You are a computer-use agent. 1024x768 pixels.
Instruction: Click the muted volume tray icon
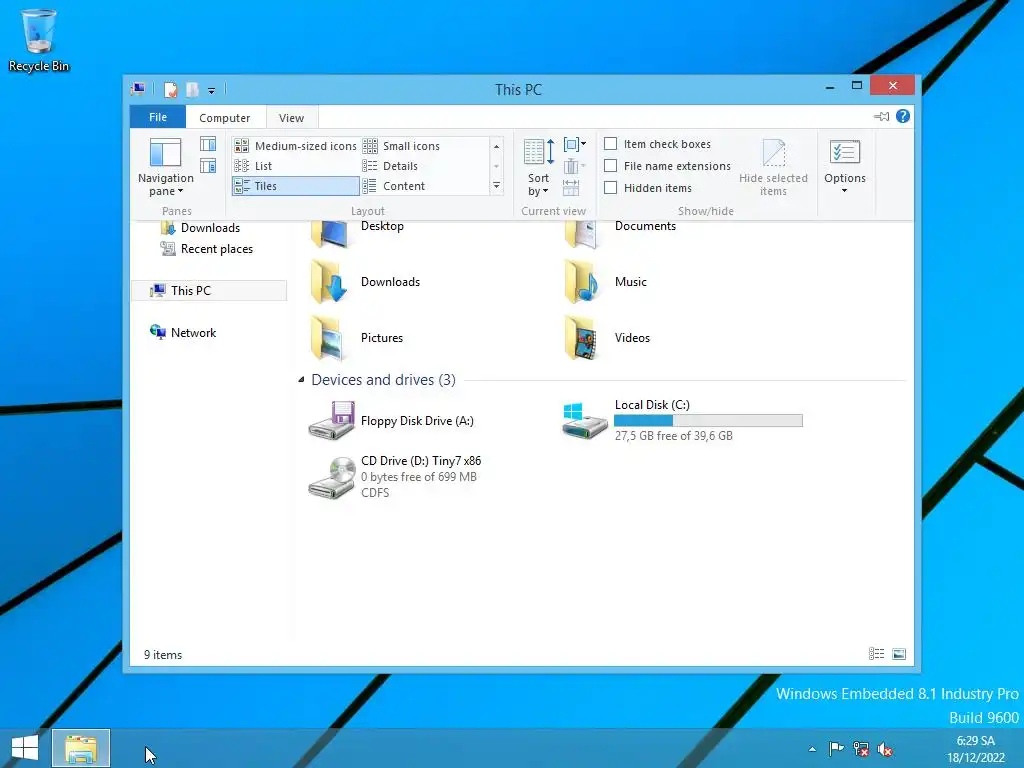tap(886, 749)
